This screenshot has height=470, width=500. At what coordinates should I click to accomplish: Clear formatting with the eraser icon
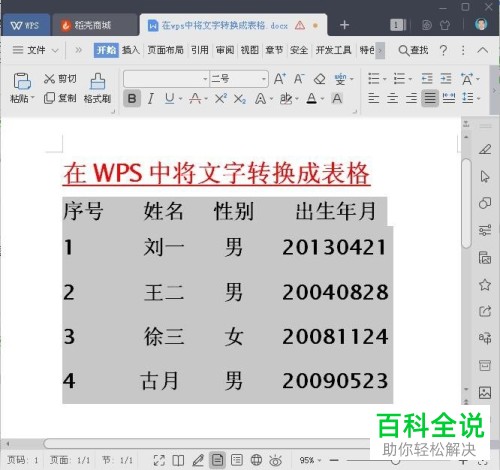tap(320, 79)
